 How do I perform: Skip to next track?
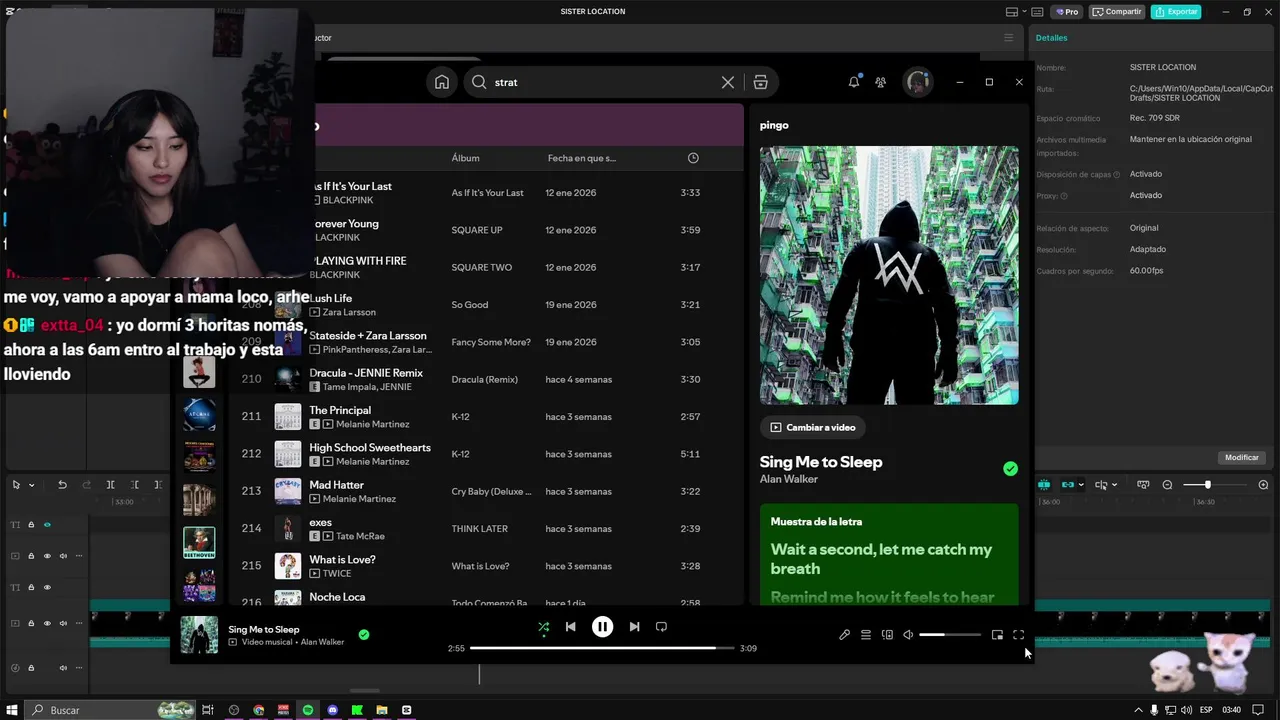pos(634,627)
